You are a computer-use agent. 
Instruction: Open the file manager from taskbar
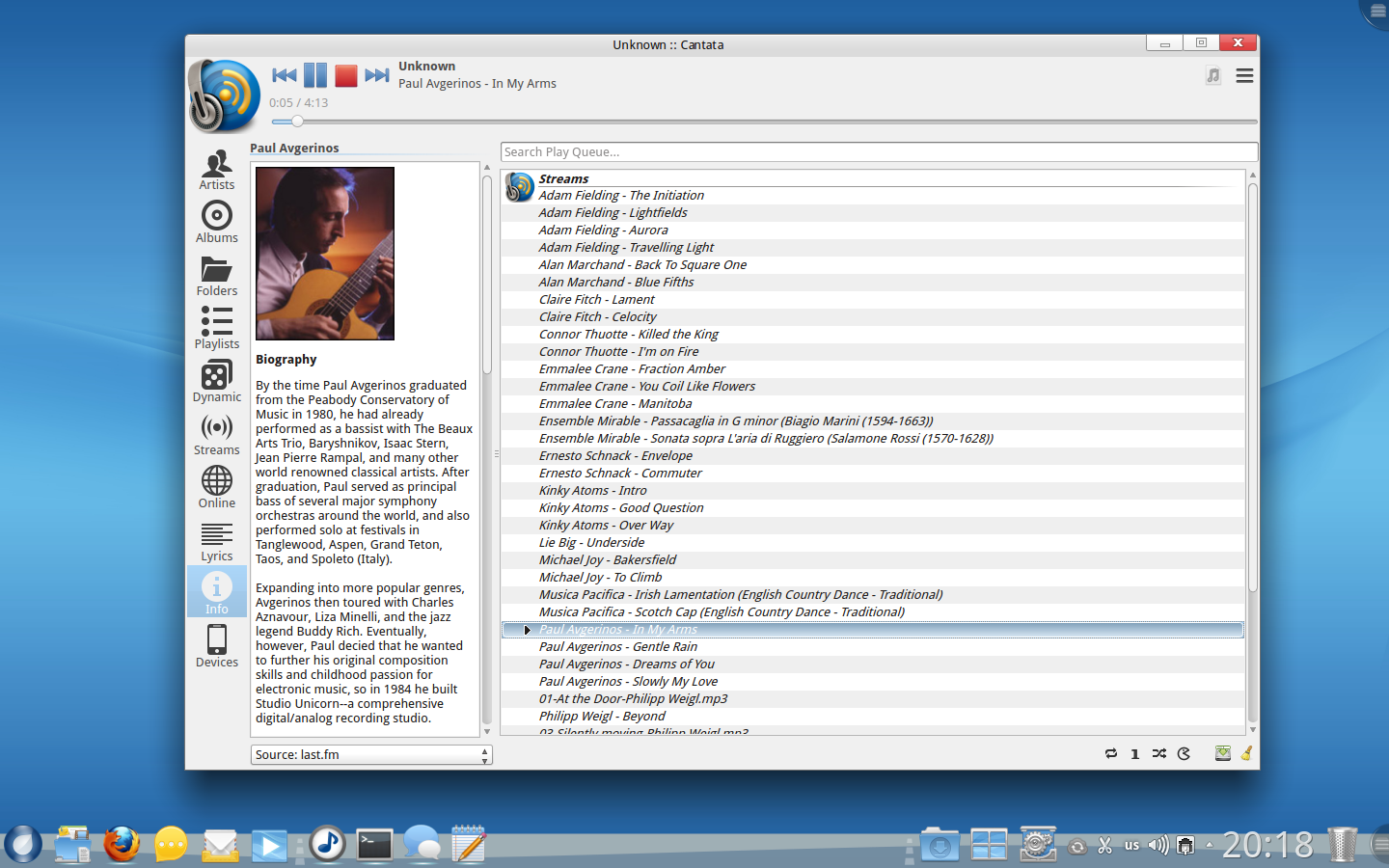pyautogui.click(x=72, y=844)
